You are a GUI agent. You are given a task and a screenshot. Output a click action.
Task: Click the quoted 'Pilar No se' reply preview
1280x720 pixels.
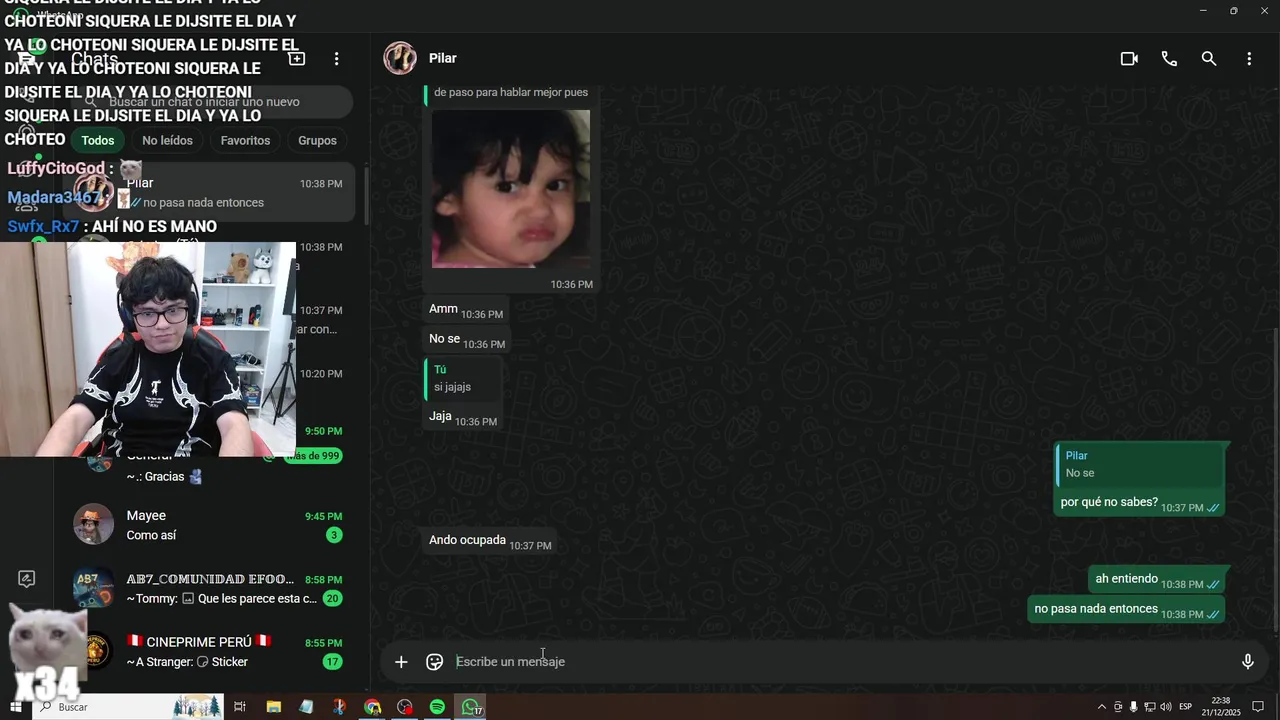click(1140, 464)
